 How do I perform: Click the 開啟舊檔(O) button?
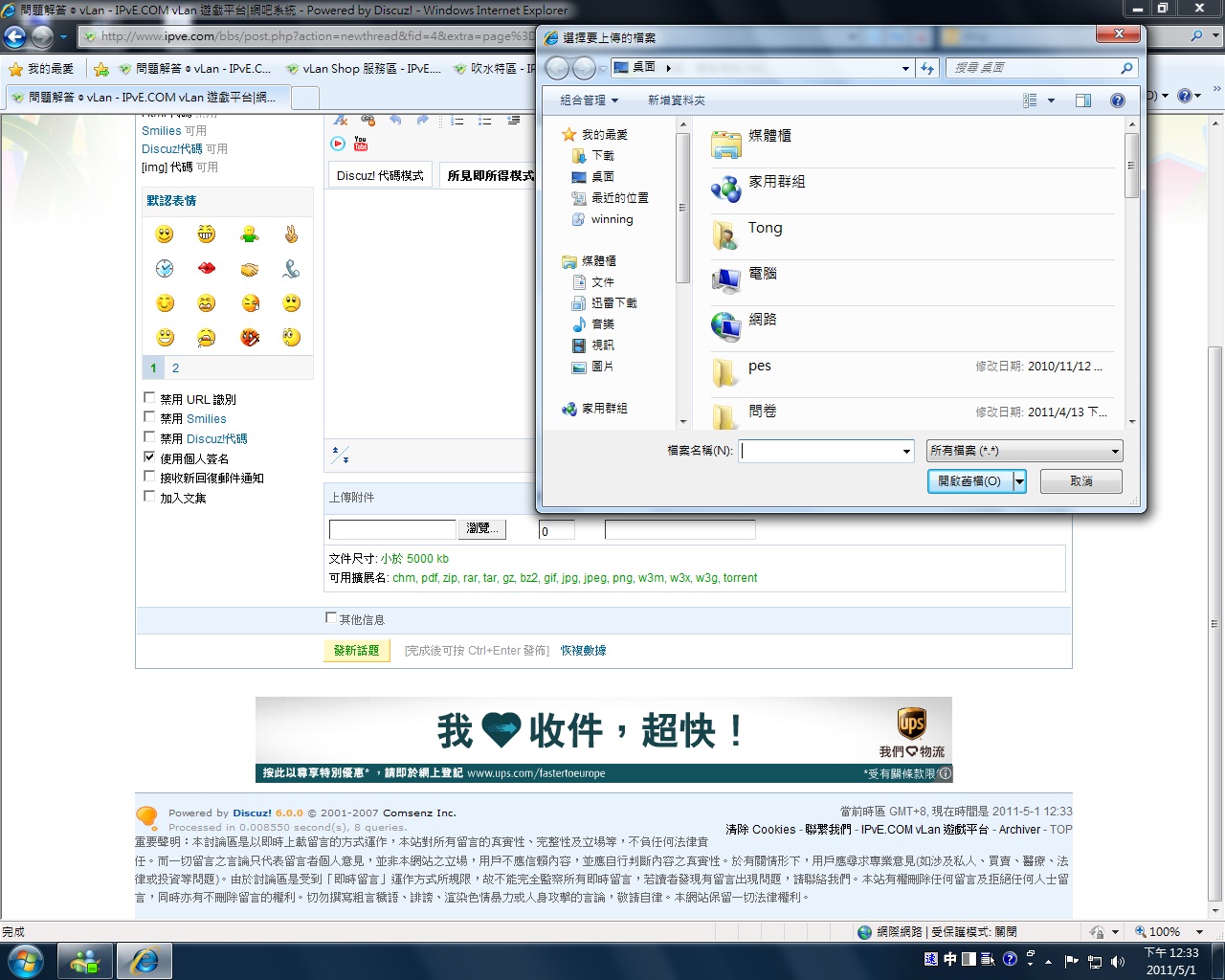point(970,480)
